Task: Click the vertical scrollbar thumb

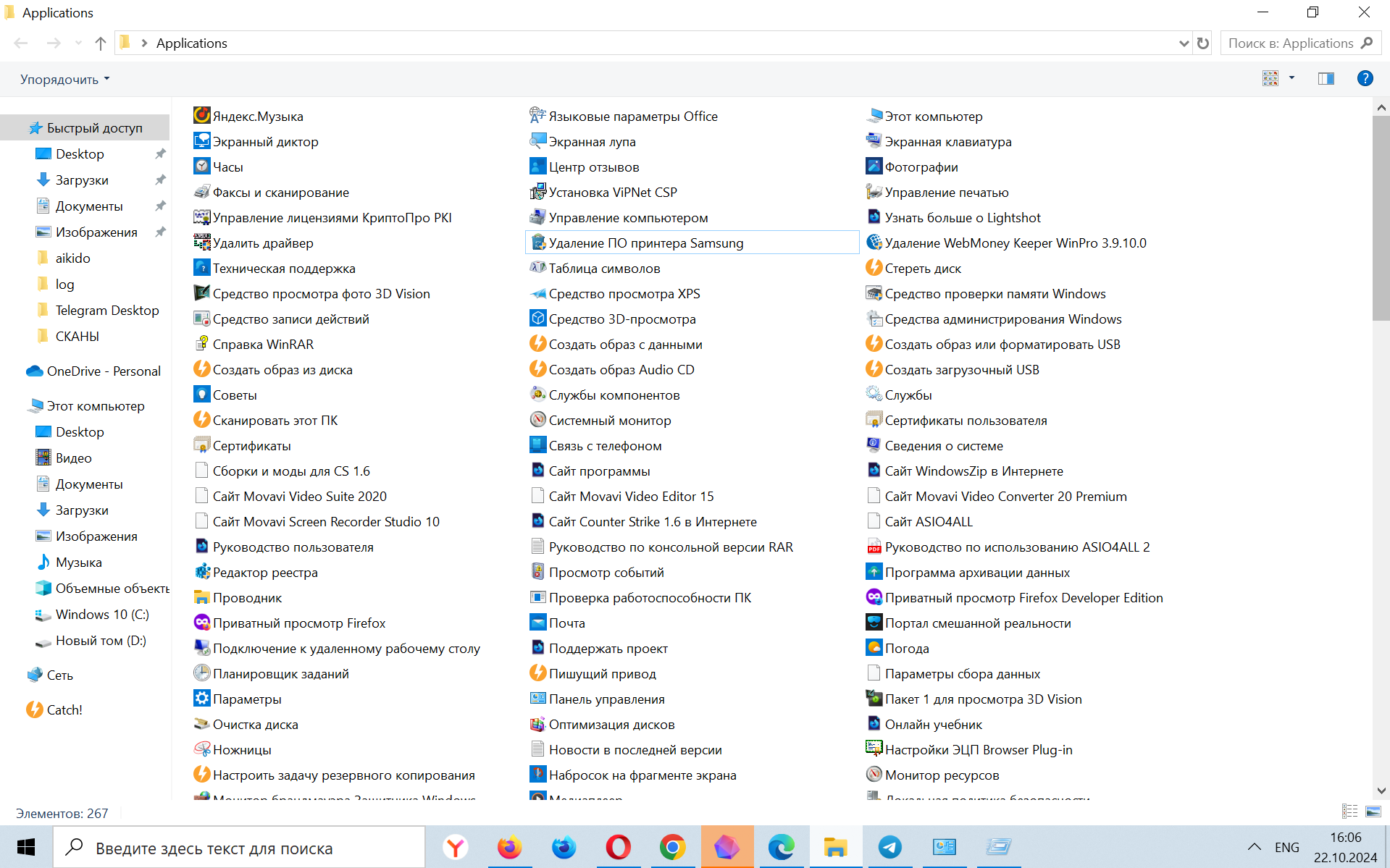Action: point(1381,217)
